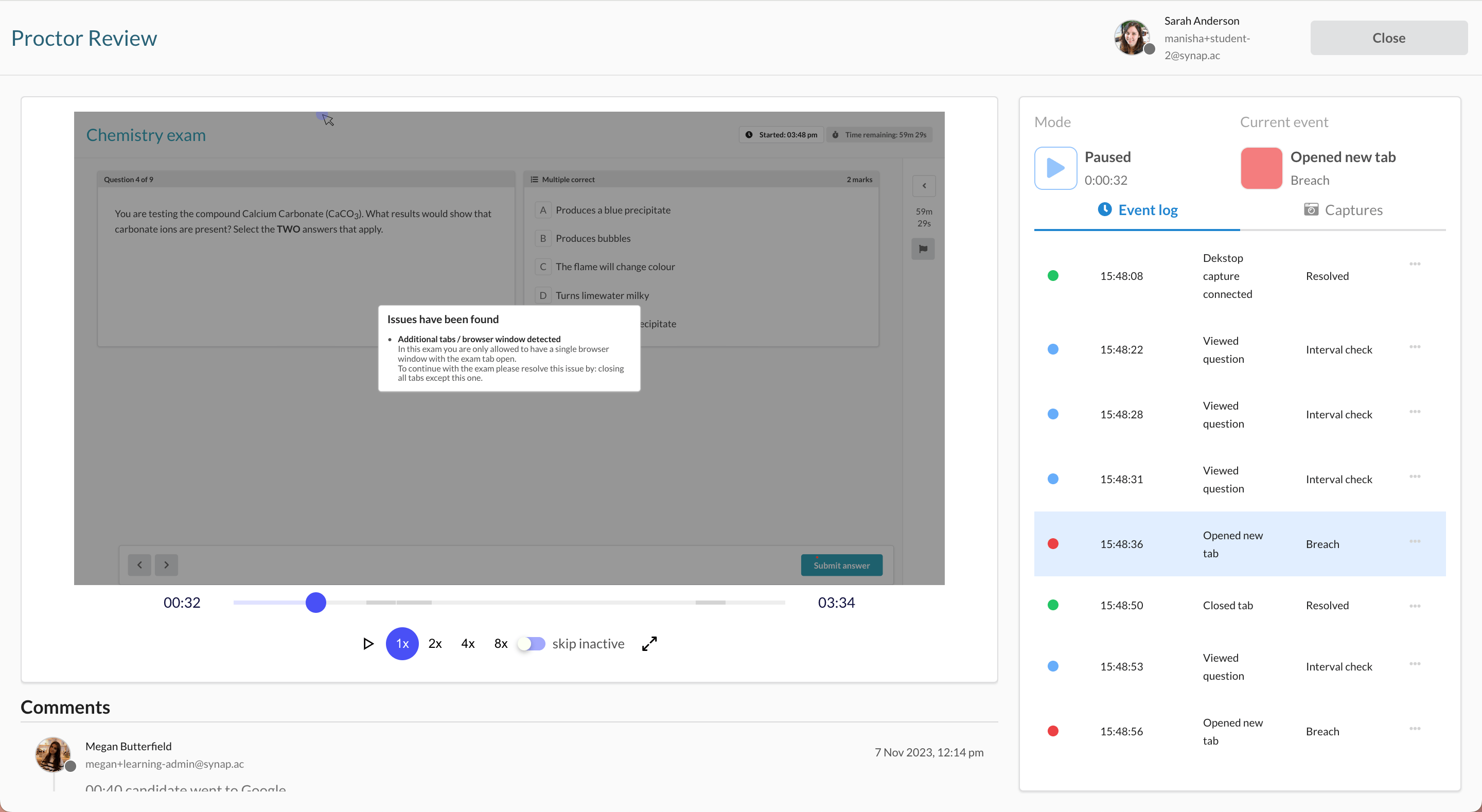Click the flag icon in exam sidebar
Screen dimensions: 1482x812
pos(923,249)
